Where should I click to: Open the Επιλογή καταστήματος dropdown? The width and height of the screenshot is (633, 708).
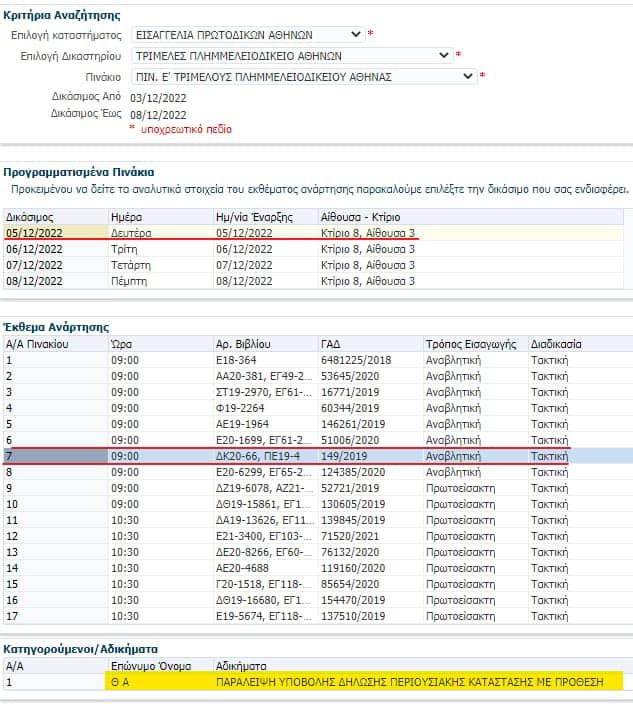pos(248,35)
